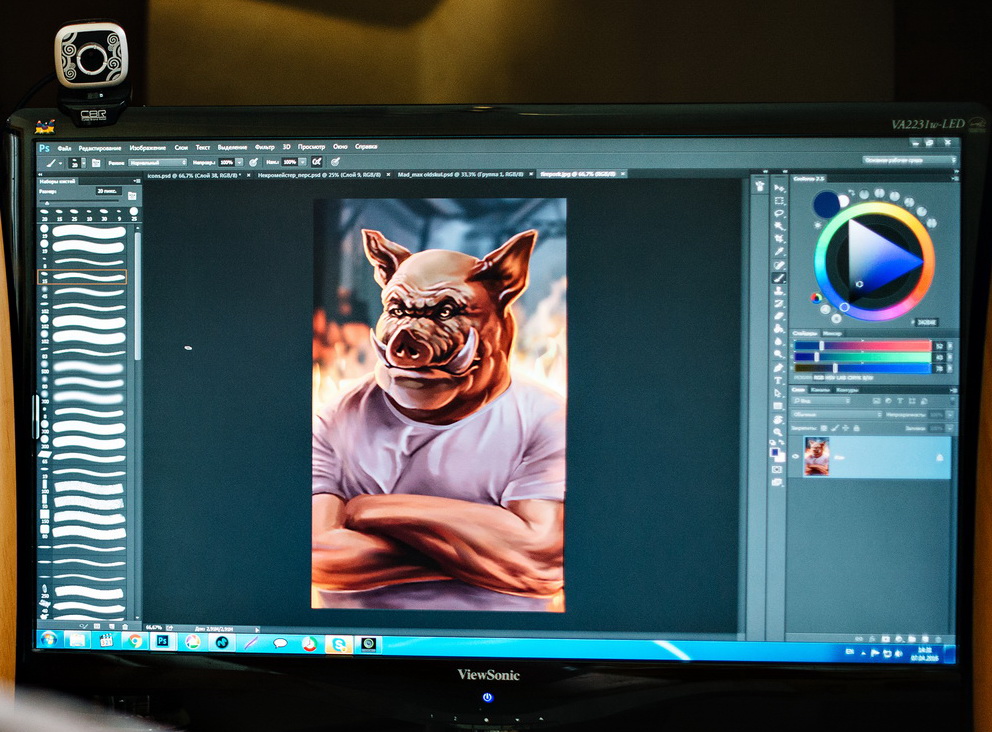Open the Фильтр menu
Screen dimensions: 992x732
tap(264, 147)
